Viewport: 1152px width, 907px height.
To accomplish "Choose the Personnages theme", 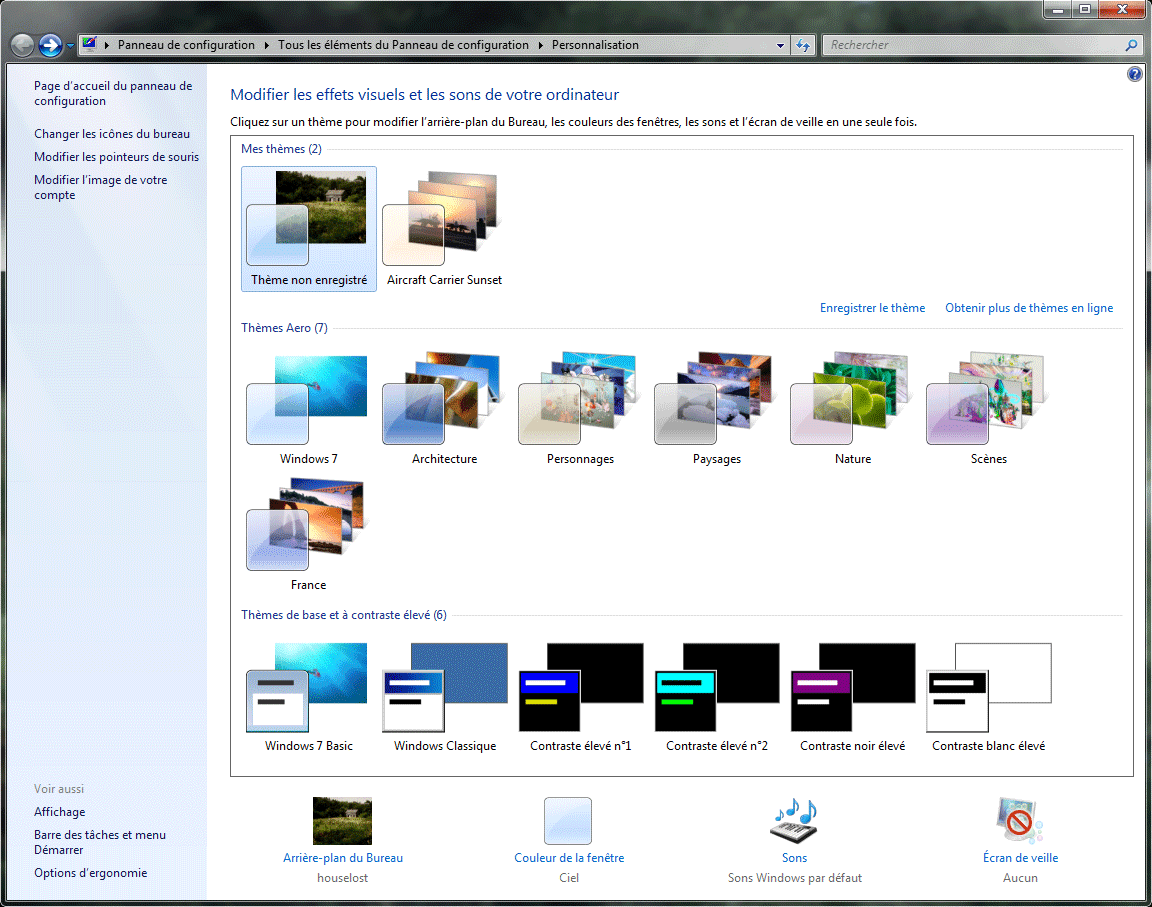I will coord(580,409).
